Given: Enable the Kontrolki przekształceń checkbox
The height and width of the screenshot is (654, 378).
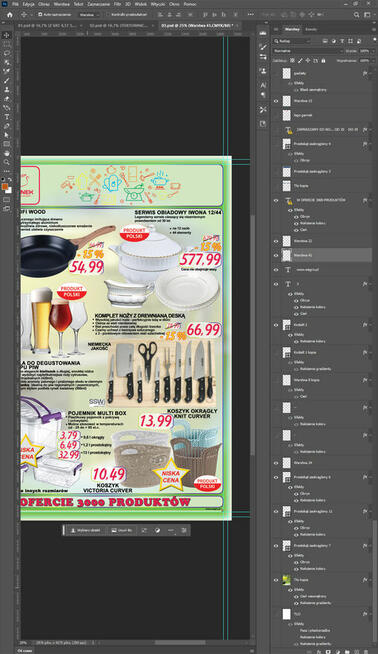Looking at the screenshot, I should [x=108, y=15].
